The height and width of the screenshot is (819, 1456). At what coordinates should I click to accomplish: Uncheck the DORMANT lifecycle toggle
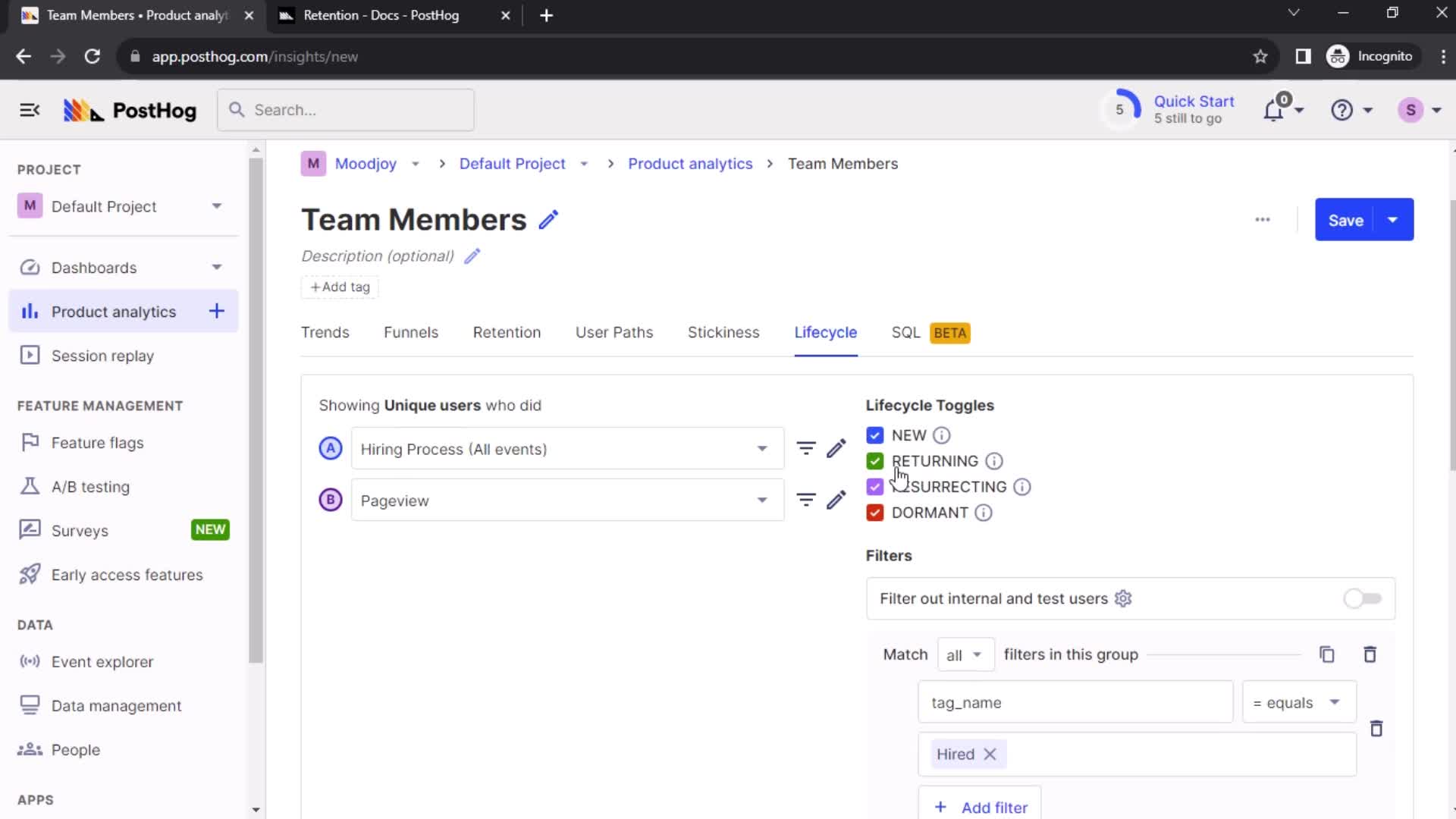[874, 513]
